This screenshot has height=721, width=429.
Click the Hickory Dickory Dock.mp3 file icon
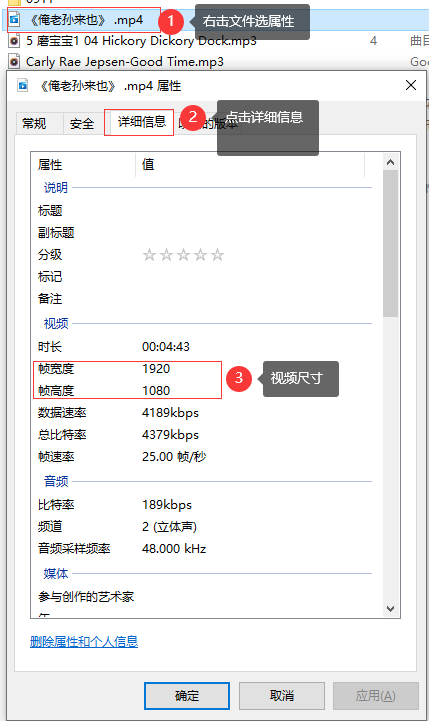(x=15, y=41)
